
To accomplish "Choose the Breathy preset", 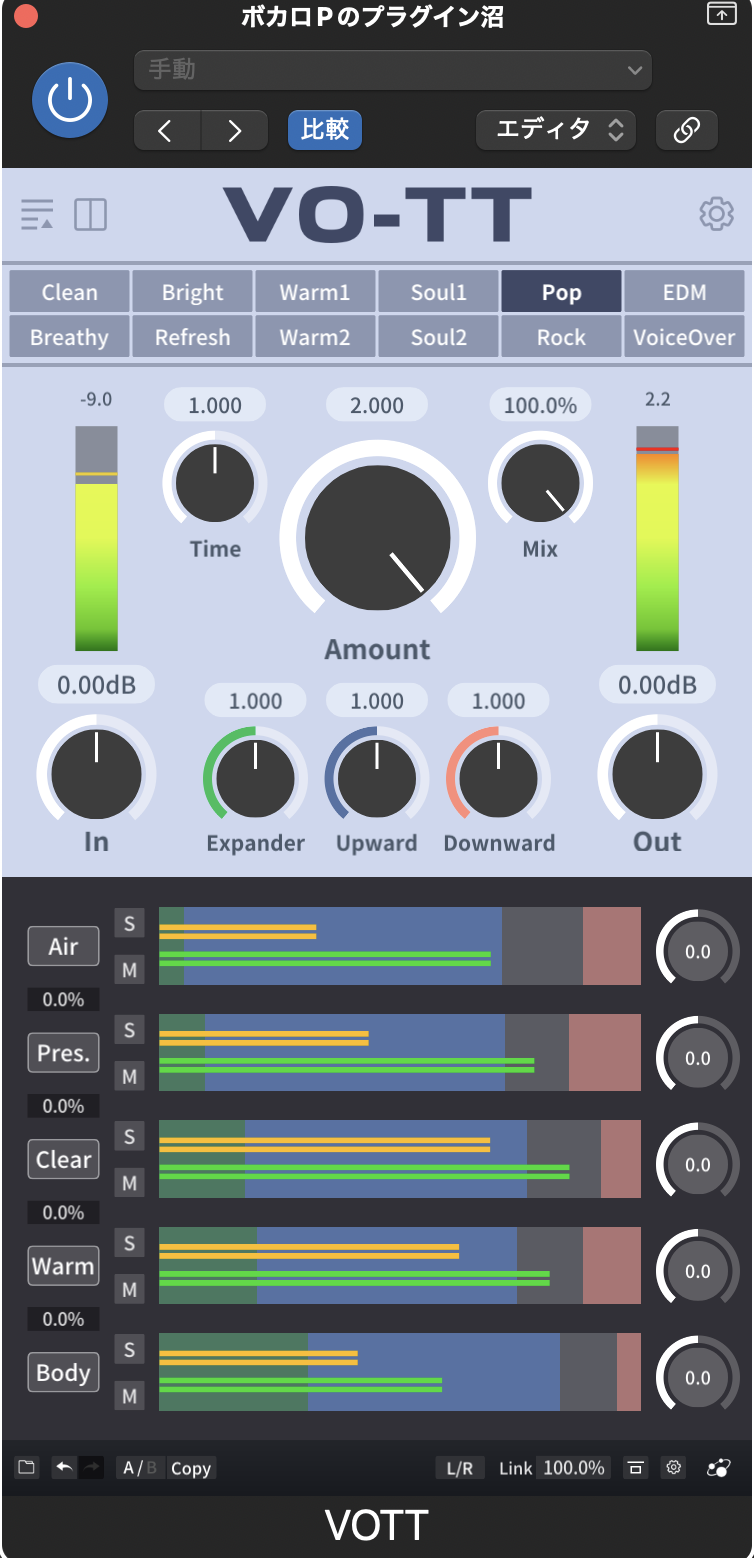I will [x=69, y=337].
